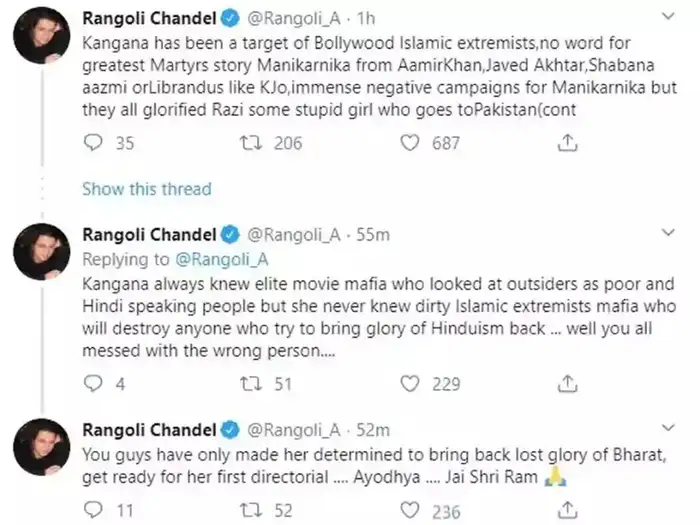Click the Show this thread link
This screenshot has height=525, width=700.
pyautogui.click(x=147, y=189)
